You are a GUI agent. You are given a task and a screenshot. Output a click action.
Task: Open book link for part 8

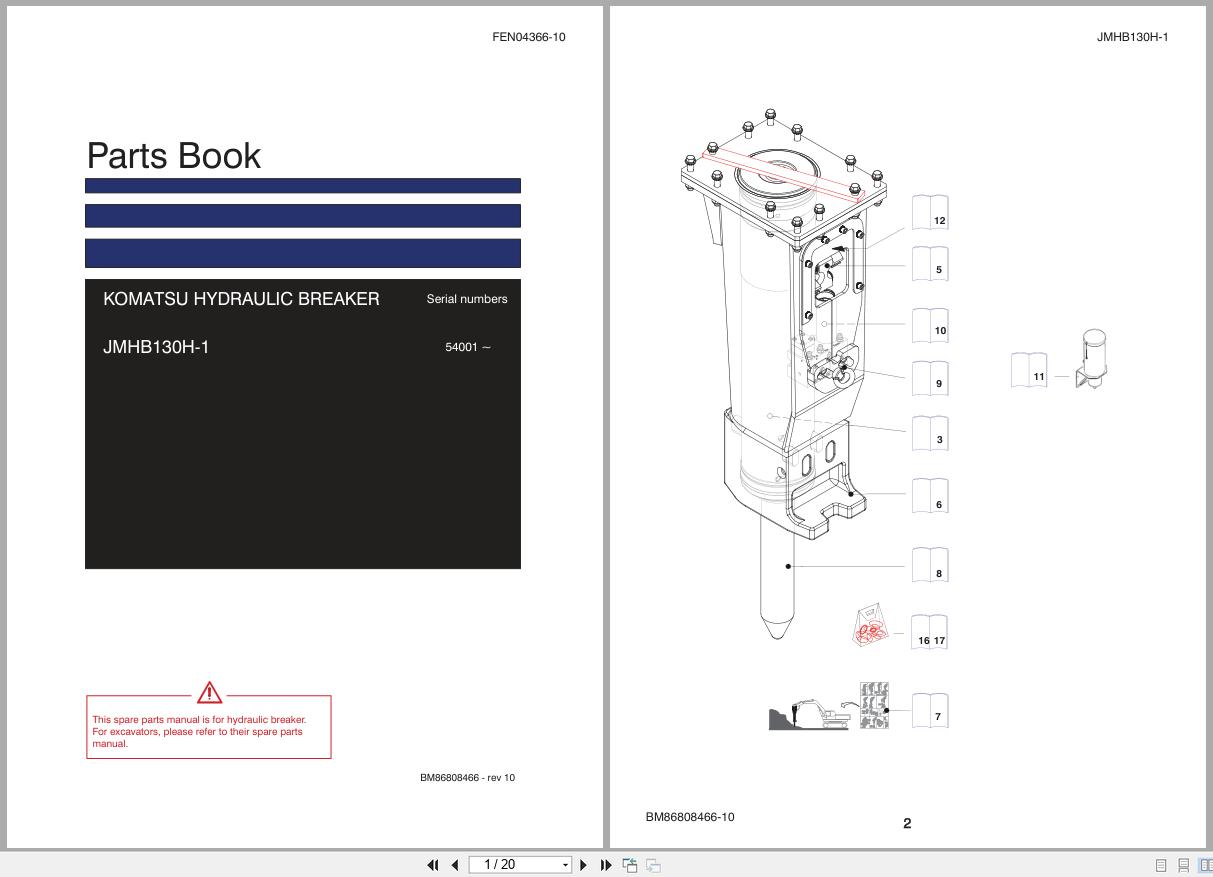930,564
